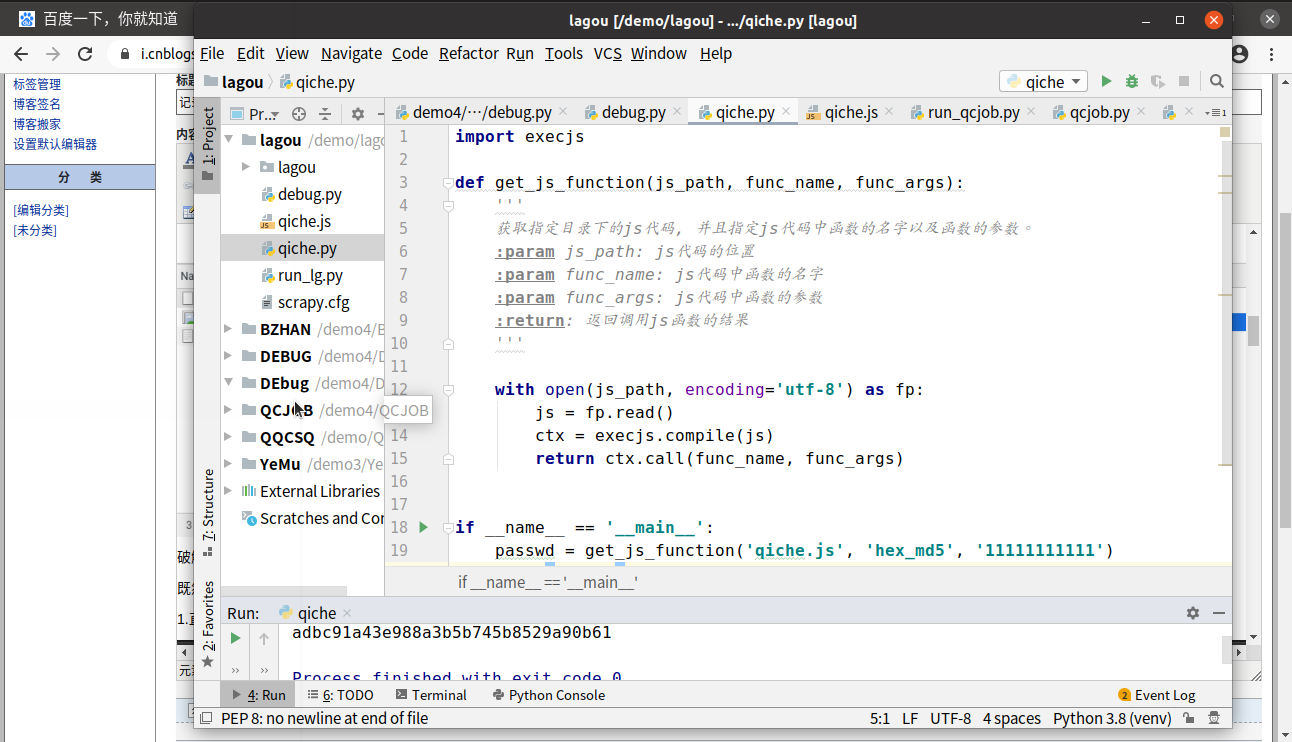Click the read-only lock icon in status bar

point(1189,718)
